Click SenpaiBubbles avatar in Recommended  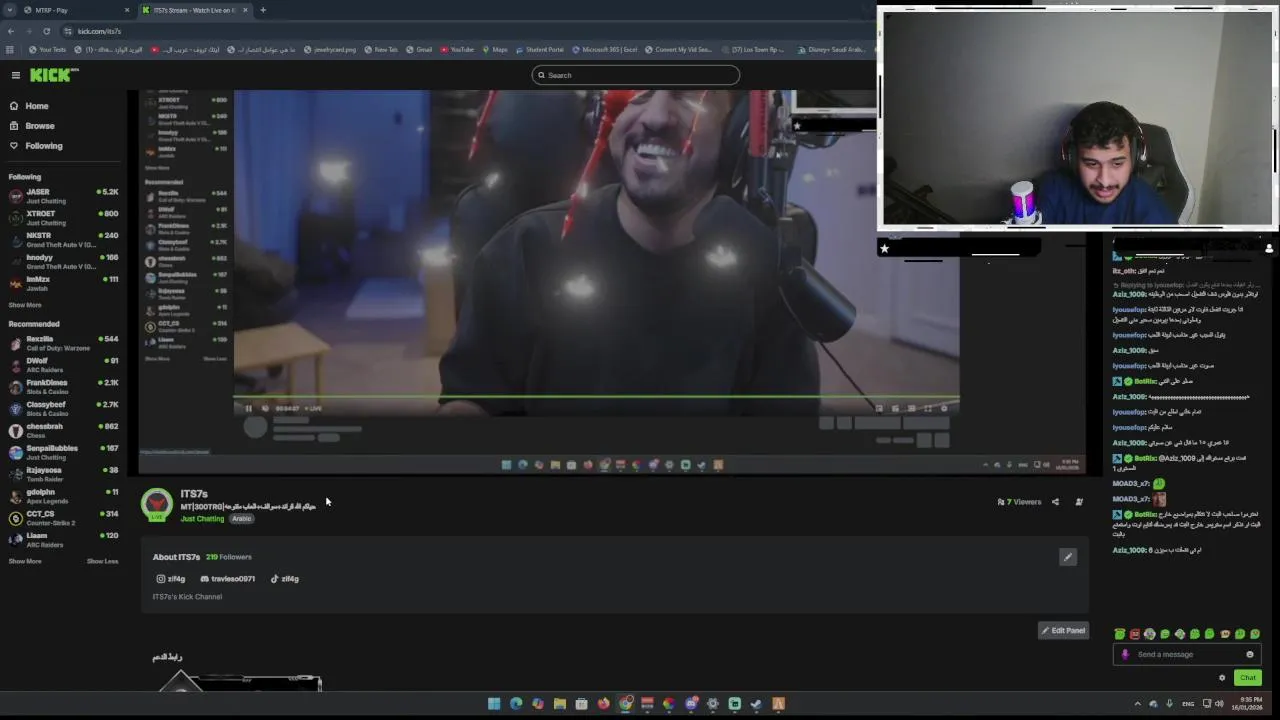[16, 452]
